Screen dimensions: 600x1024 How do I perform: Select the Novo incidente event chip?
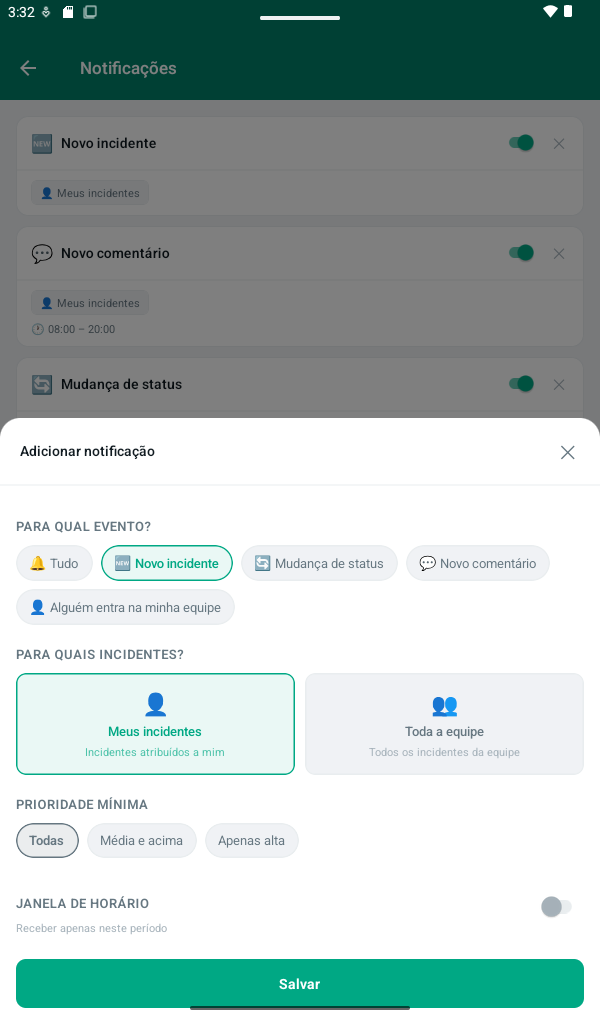tap(167, 563)
